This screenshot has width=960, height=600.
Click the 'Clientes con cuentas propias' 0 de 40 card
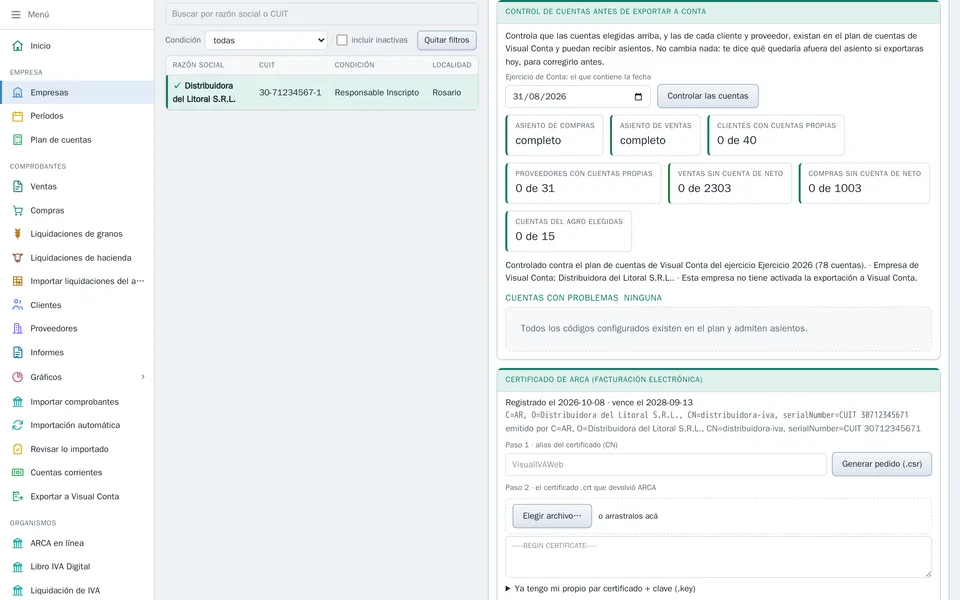click(x=776, y=135)
